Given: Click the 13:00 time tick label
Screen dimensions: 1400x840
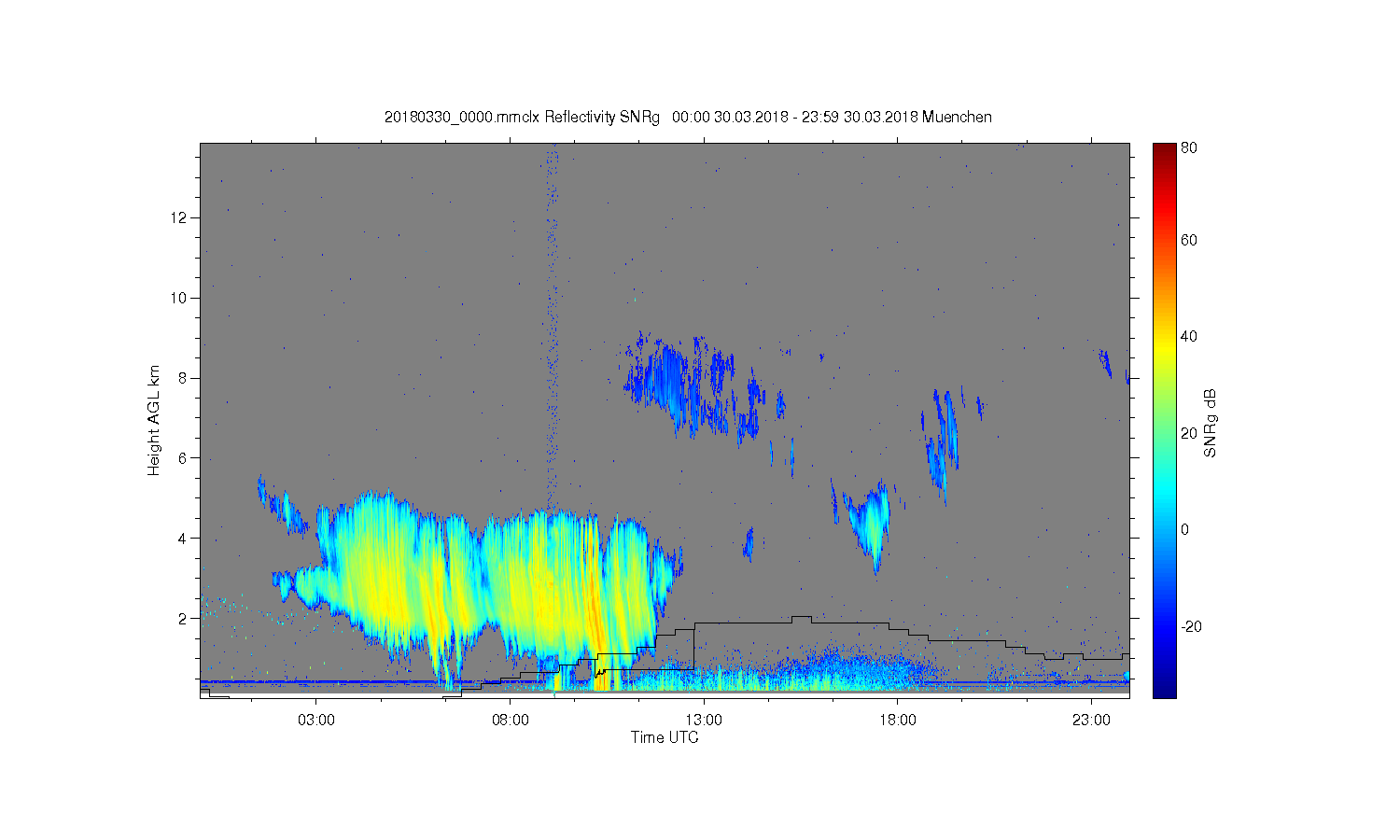Looking at the screenshot, I should [704, 721].
